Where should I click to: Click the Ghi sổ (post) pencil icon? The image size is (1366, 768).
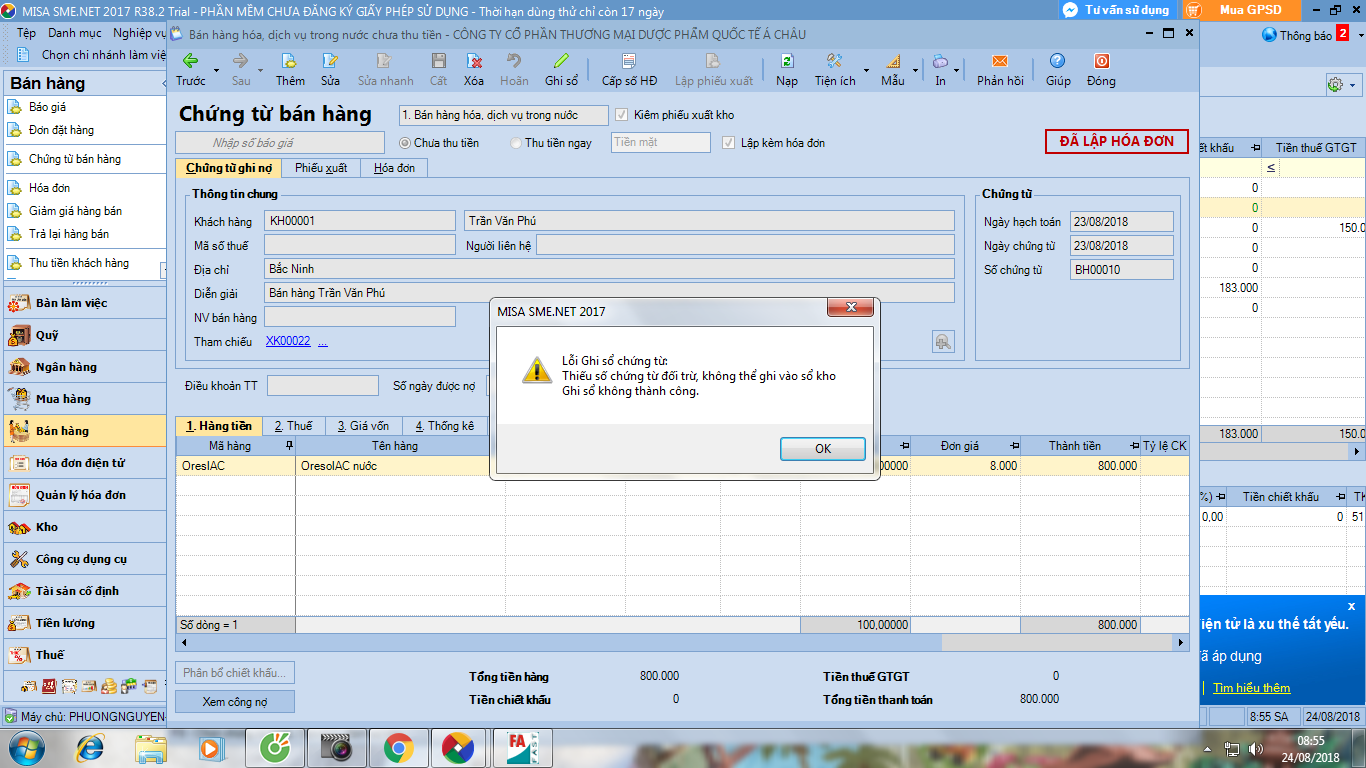coord(561,61)
